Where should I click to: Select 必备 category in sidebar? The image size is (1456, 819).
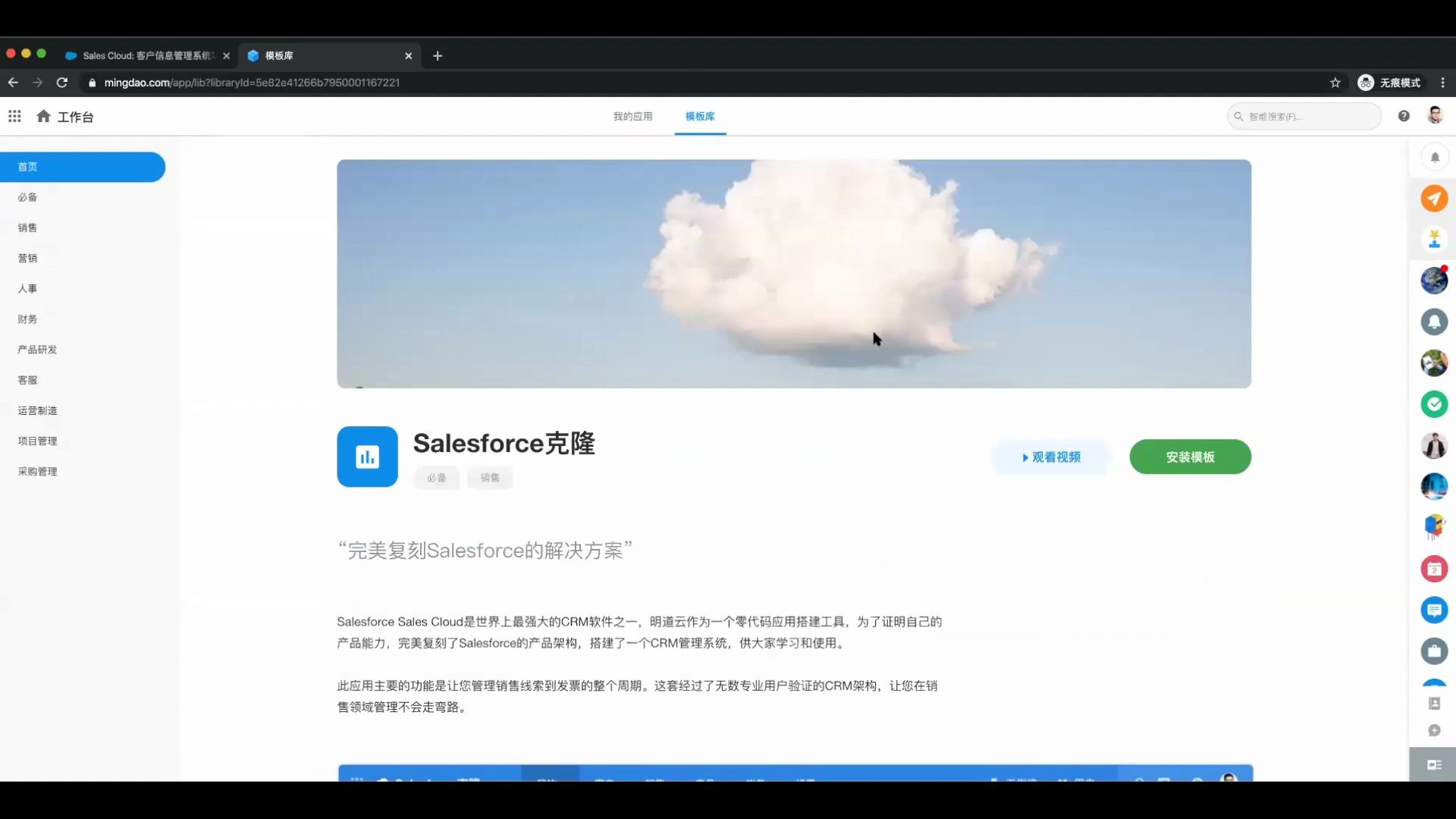(x=27, y=197)
